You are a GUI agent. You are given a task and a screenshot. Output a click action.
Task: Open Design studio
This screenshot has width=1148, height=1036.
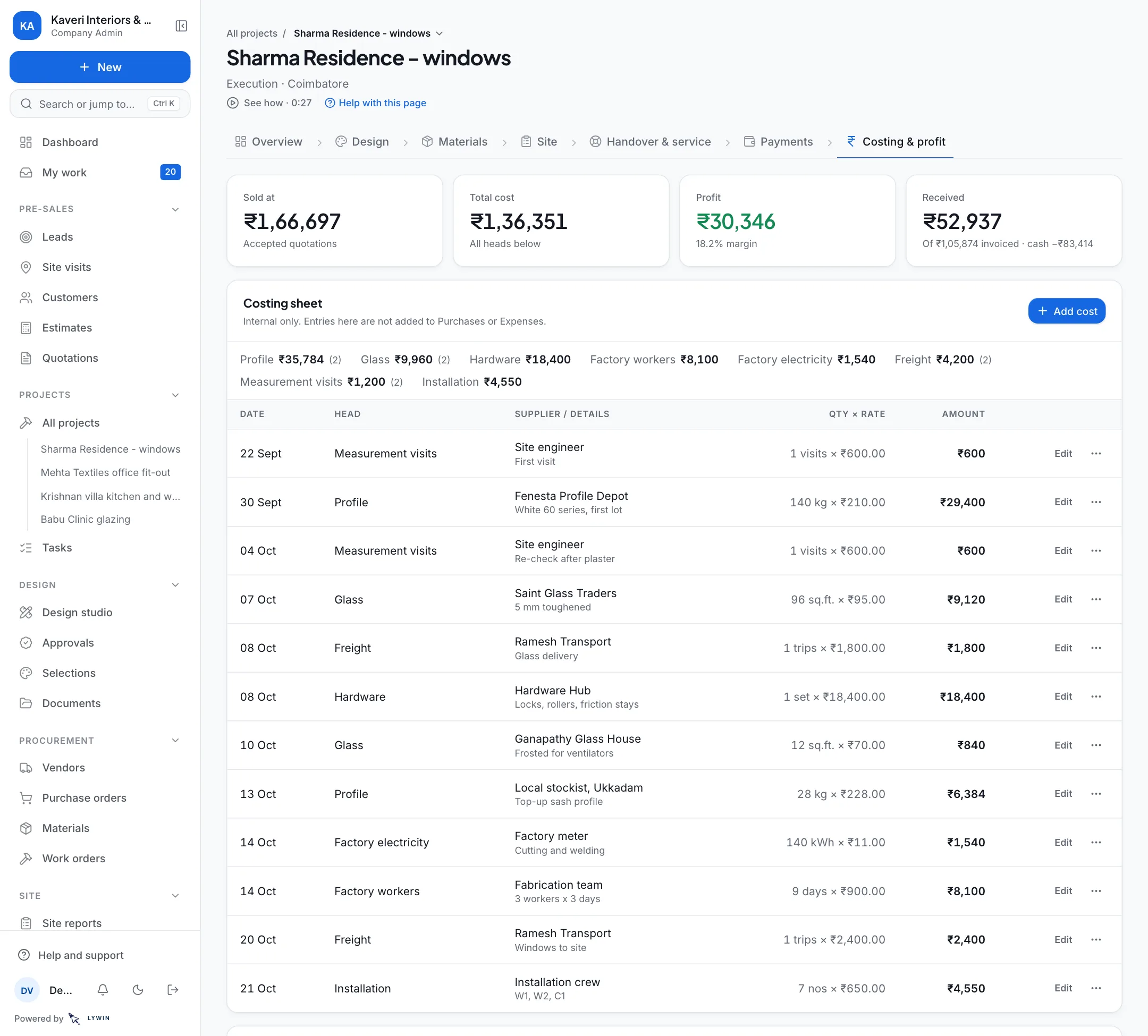(x=100, y=613)
